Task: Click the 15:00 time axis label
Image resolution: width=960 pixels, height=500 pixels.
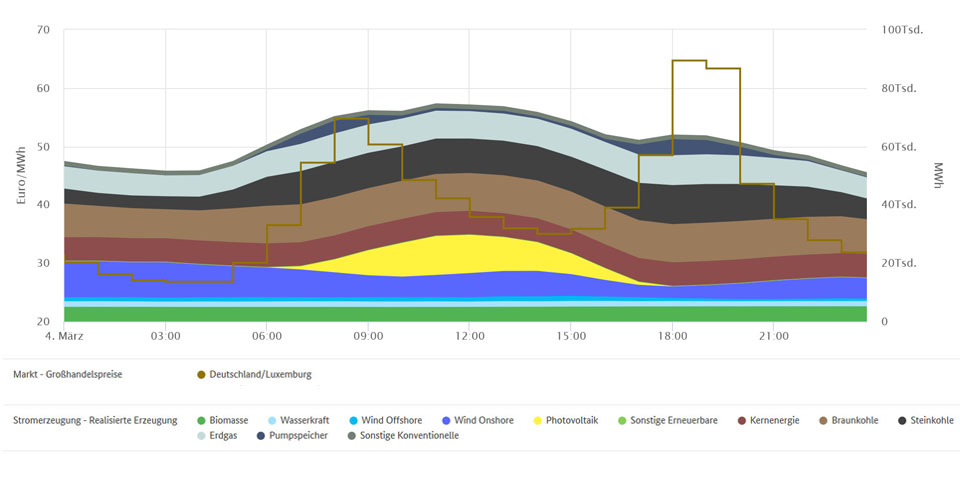Action: coord(571,336)
